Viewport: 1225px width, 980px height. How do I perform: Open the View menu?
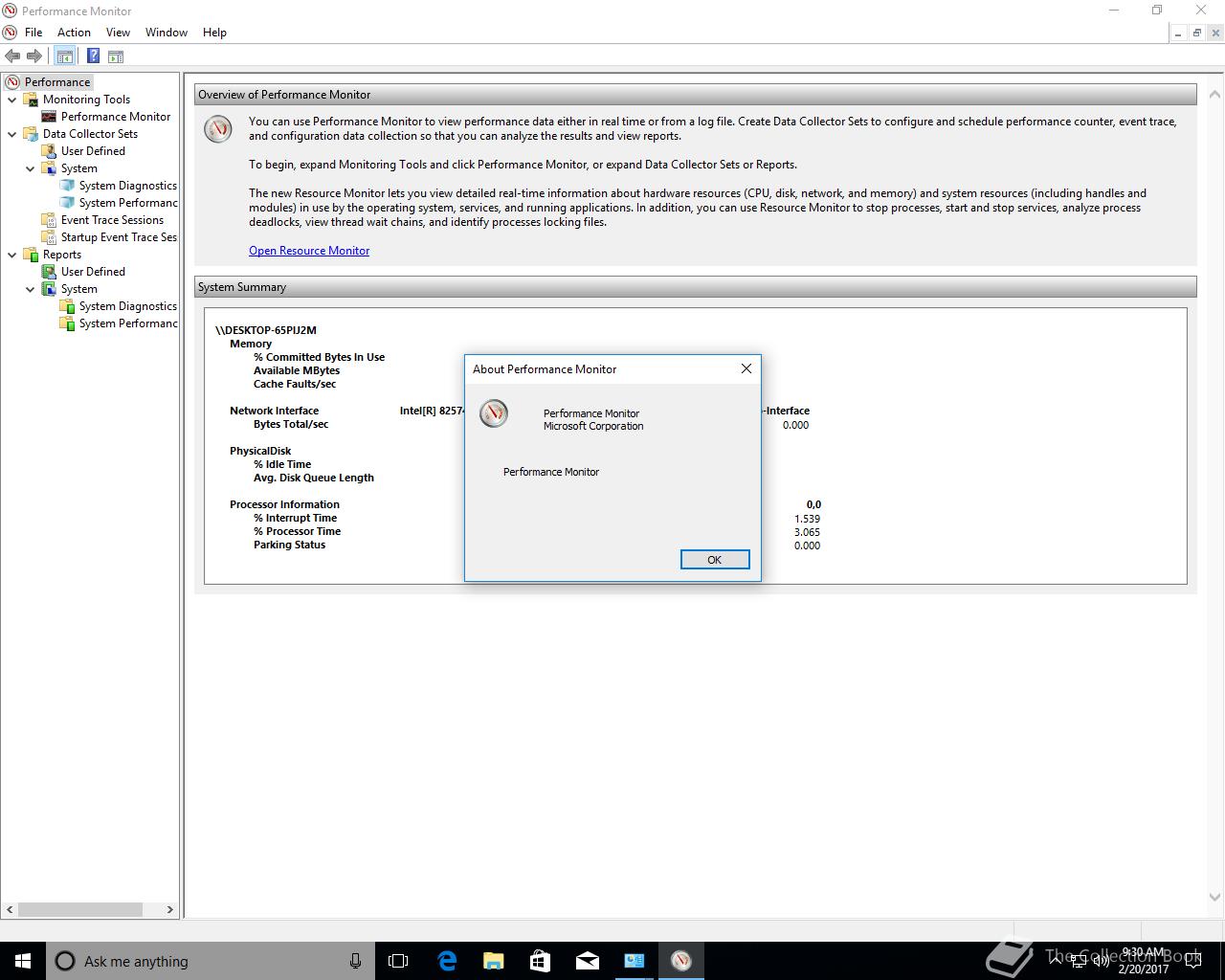coord(118,32)
